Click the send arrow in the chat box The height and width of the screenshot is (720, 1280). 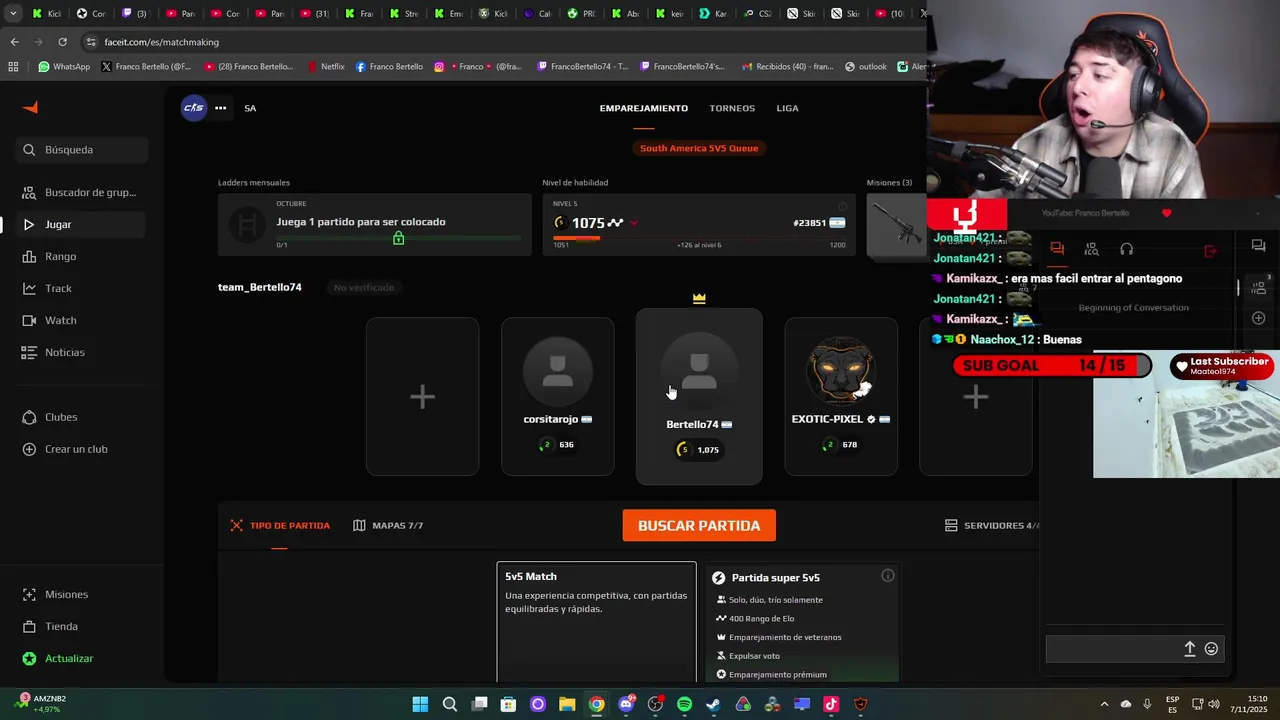(1190, 649)
